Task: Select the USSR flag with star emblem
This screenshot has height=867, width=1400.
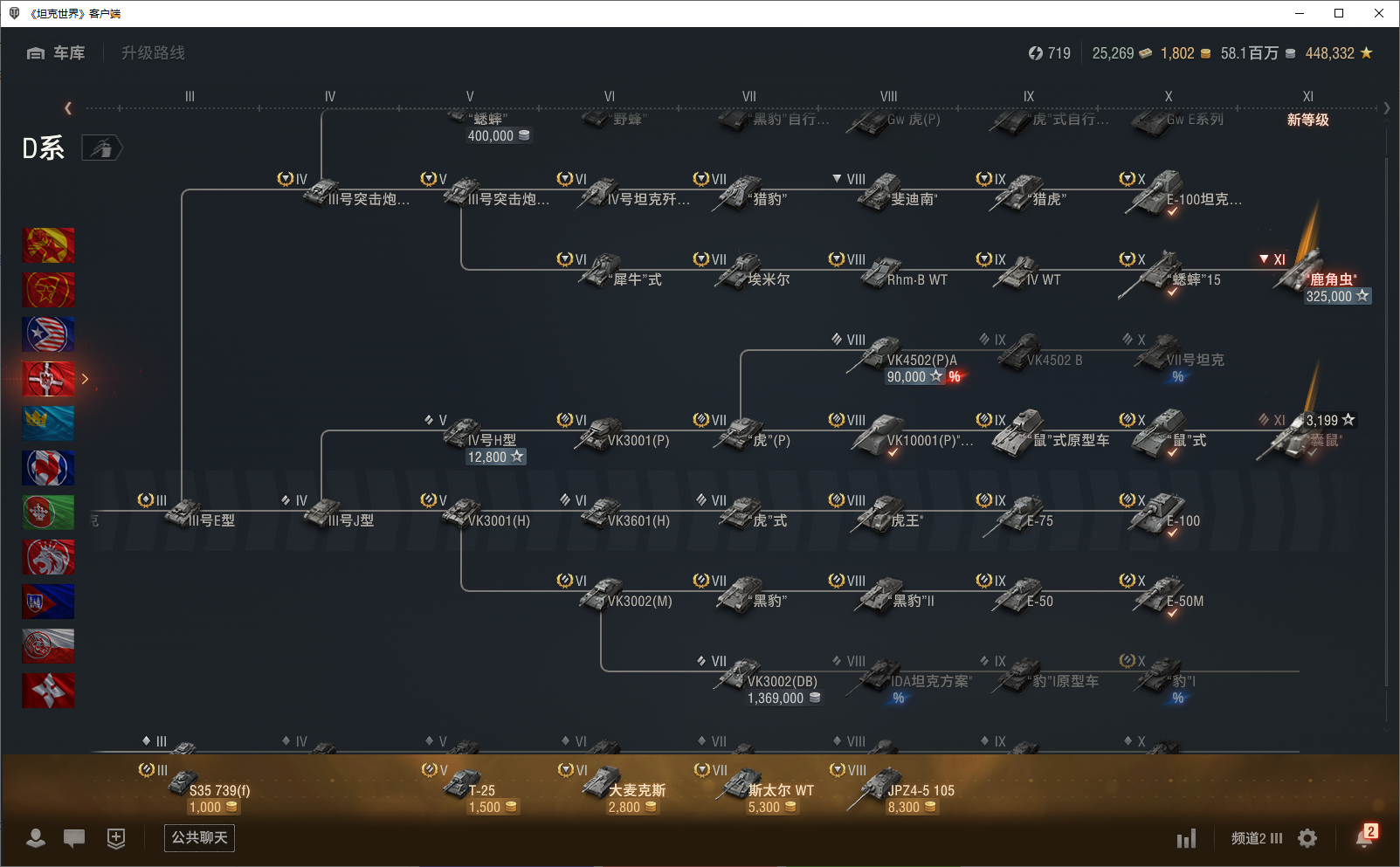Action: (x=48, y=290)
